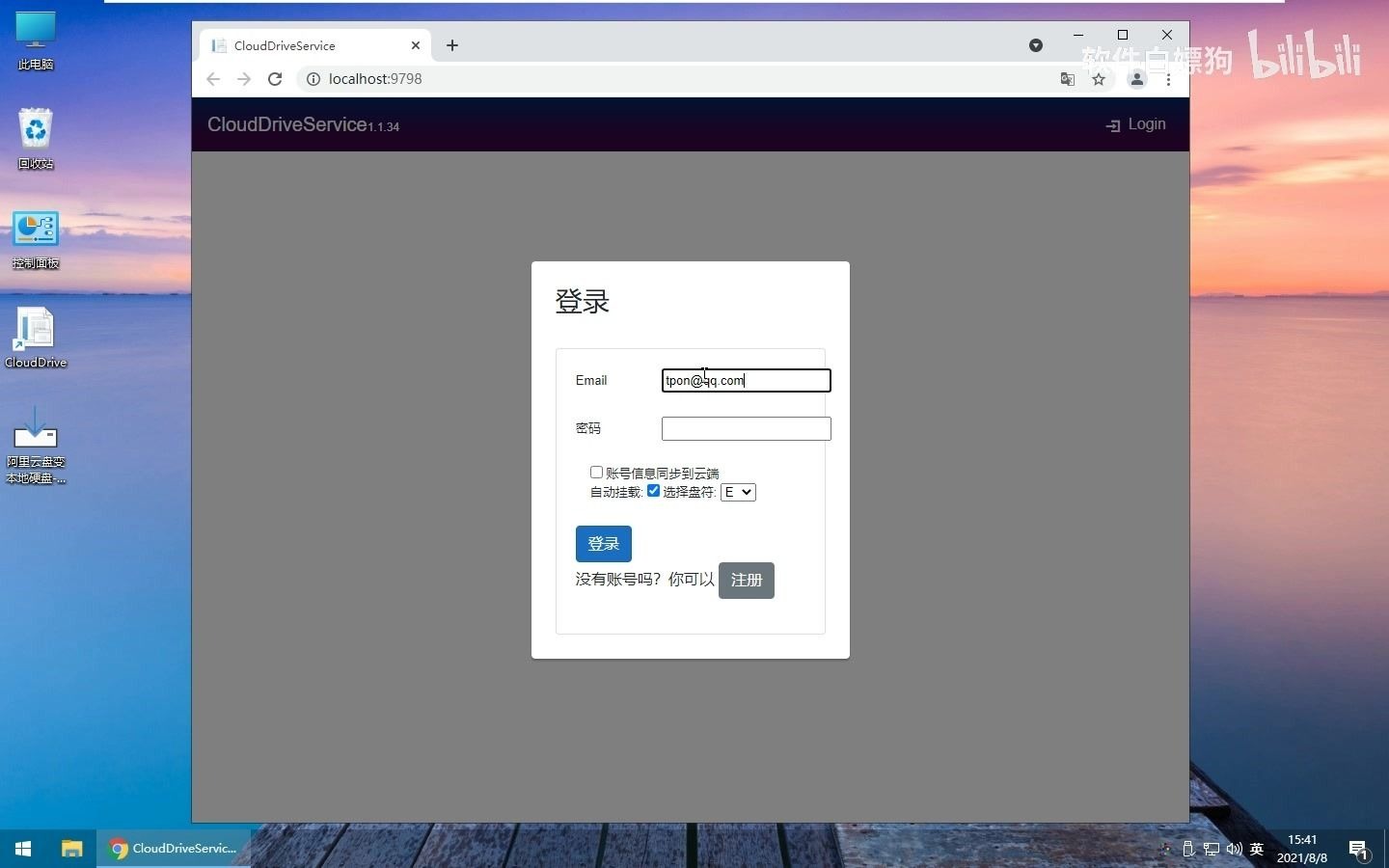Open File Explorer from the taskbar
Screen dimensions: 1389x868
click(x=71, y=849)
